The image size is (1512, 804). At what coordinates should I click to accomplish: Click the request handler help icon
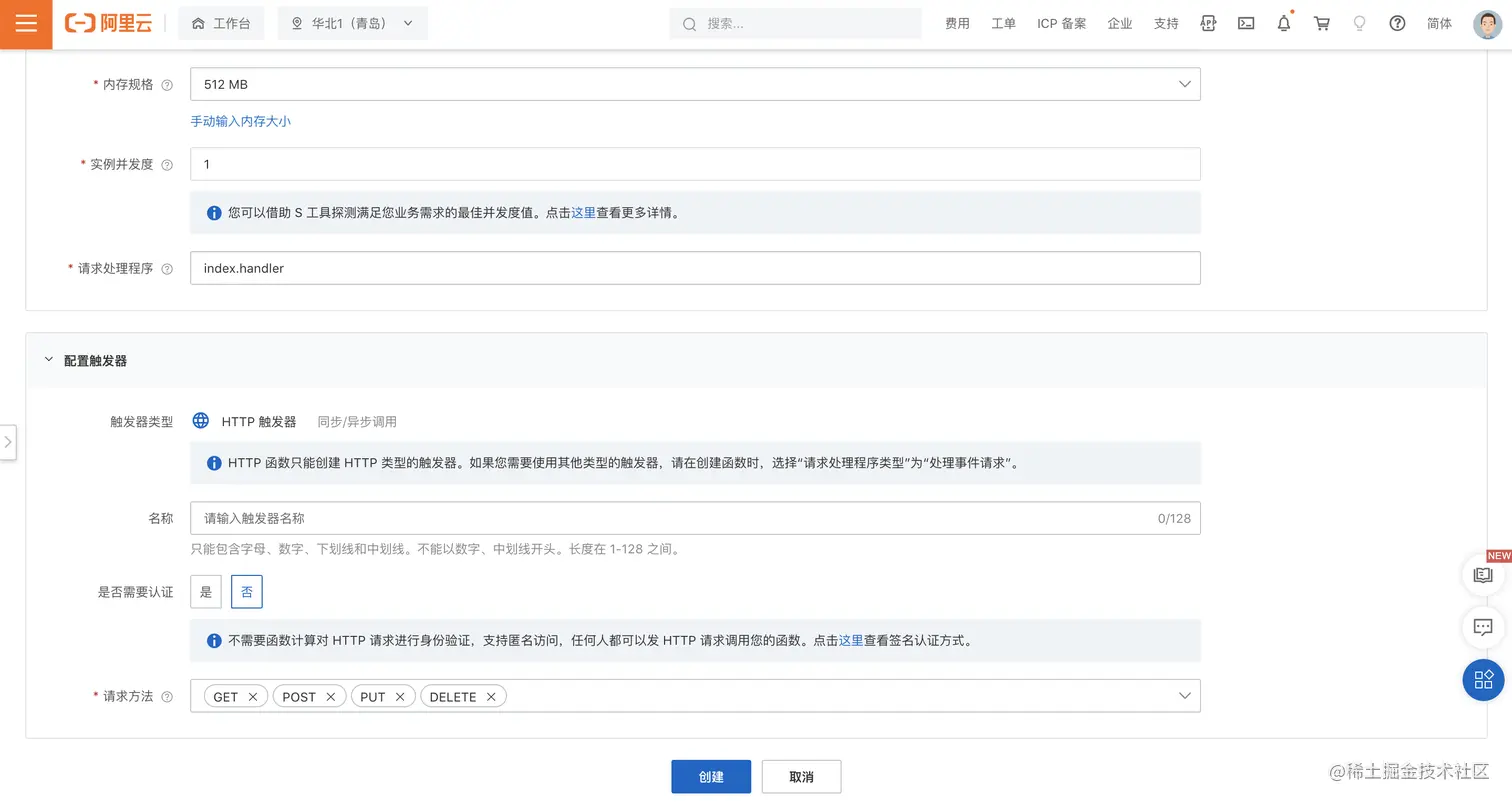pos(167,269)
